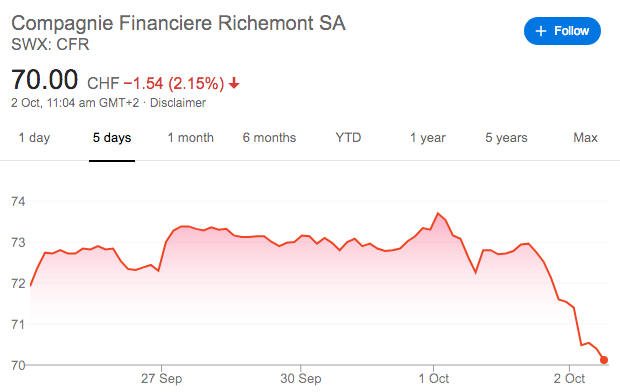Click the 1 Oct price peak on chart
The width and height of the screenshot is (620, 392).
coord(438,214)
